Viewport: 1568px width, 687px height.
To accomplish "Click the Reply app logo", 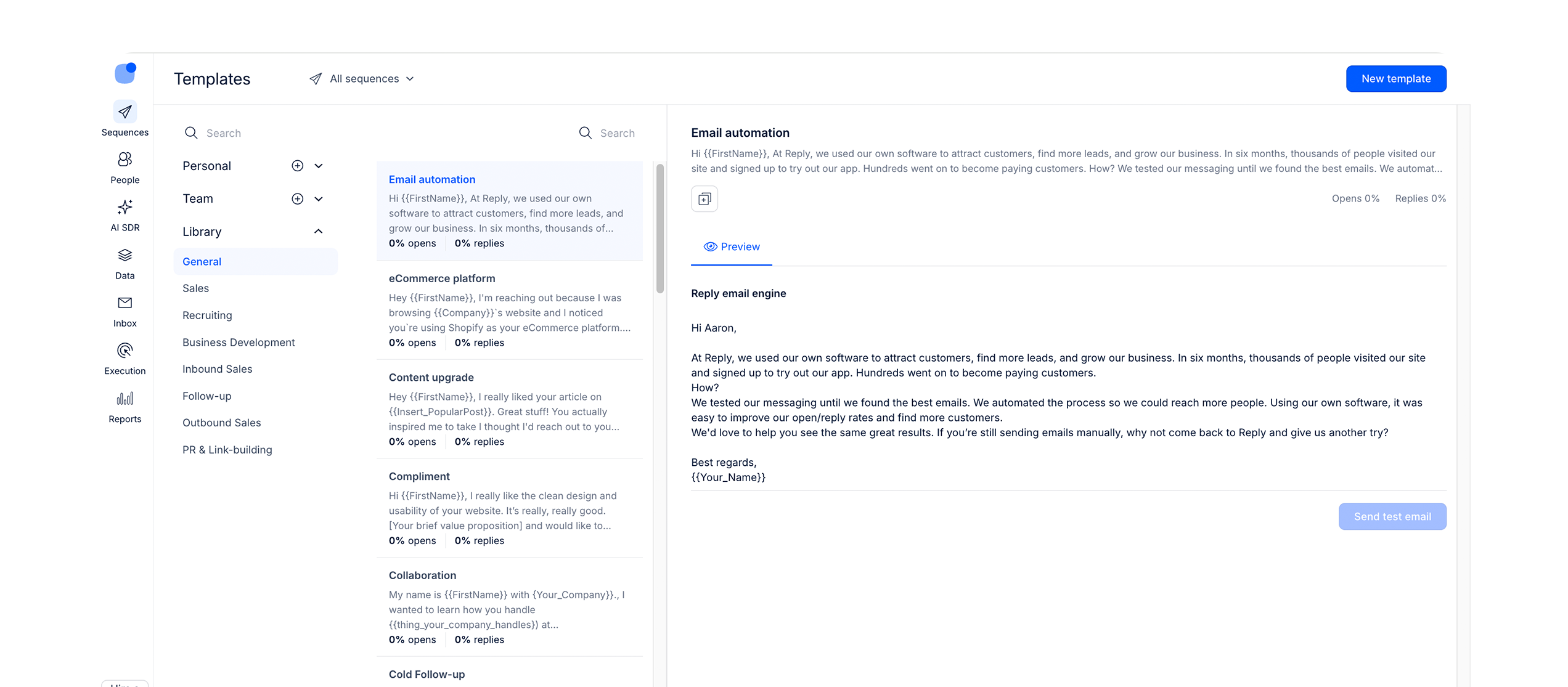I will [125, 73].
